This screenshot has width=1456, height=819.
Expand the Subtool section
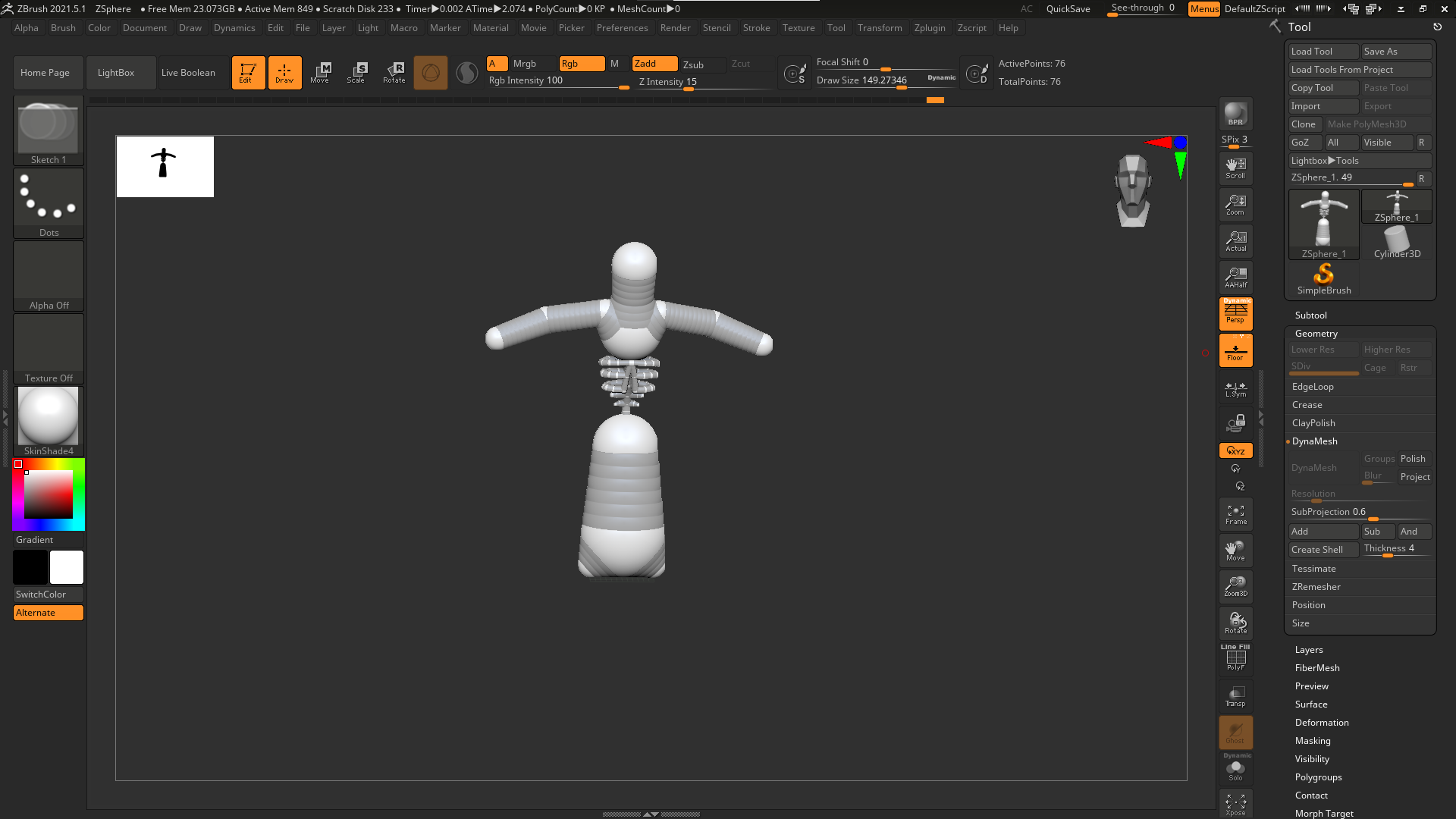(x=1310, y=315)
